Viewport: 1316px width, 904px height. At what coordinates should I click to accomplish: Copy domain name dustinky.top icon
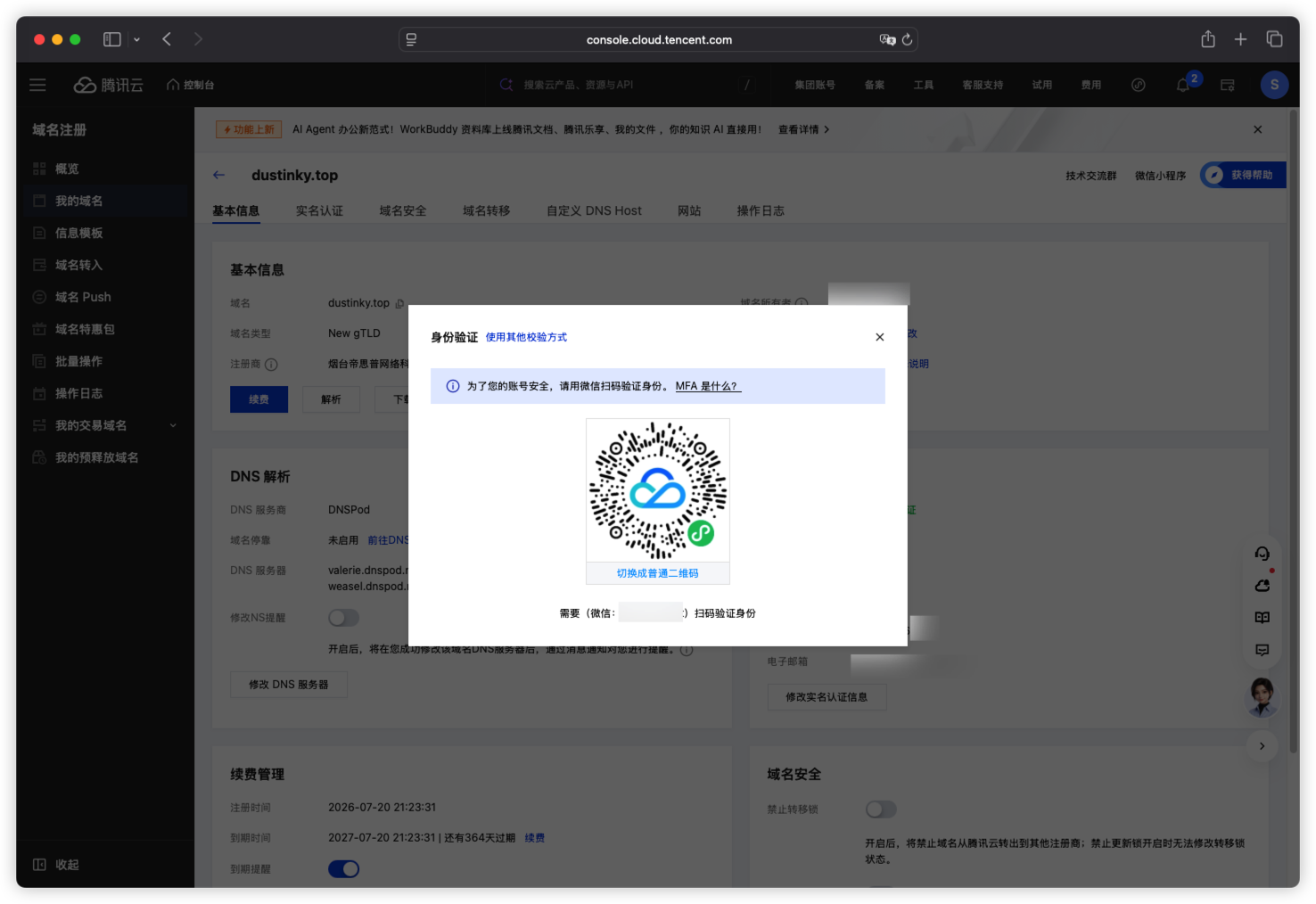tap(399, 304)
